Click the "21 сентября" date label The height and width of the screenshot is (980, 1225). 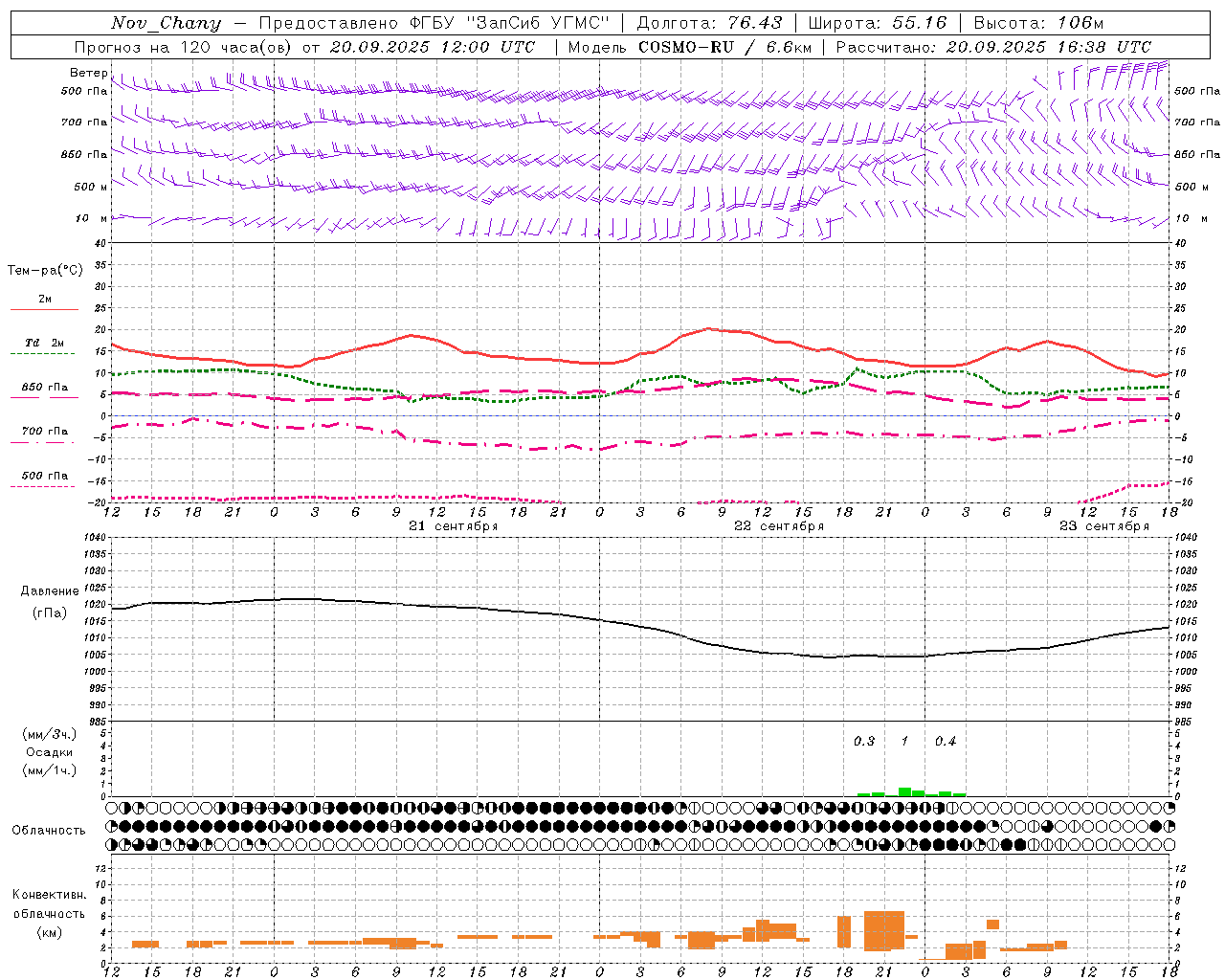453,526
